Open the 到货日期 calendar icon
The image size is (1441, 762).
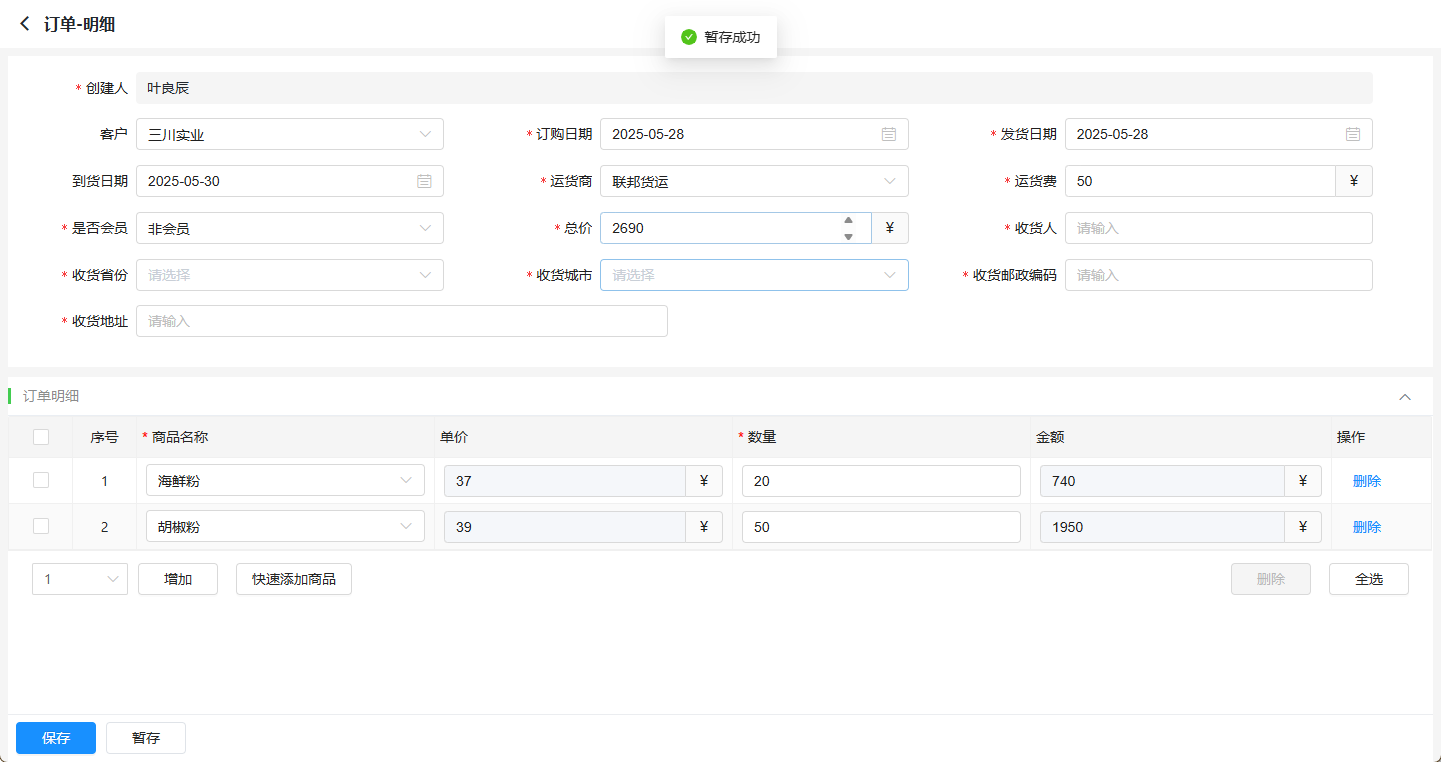coord(424,181)
